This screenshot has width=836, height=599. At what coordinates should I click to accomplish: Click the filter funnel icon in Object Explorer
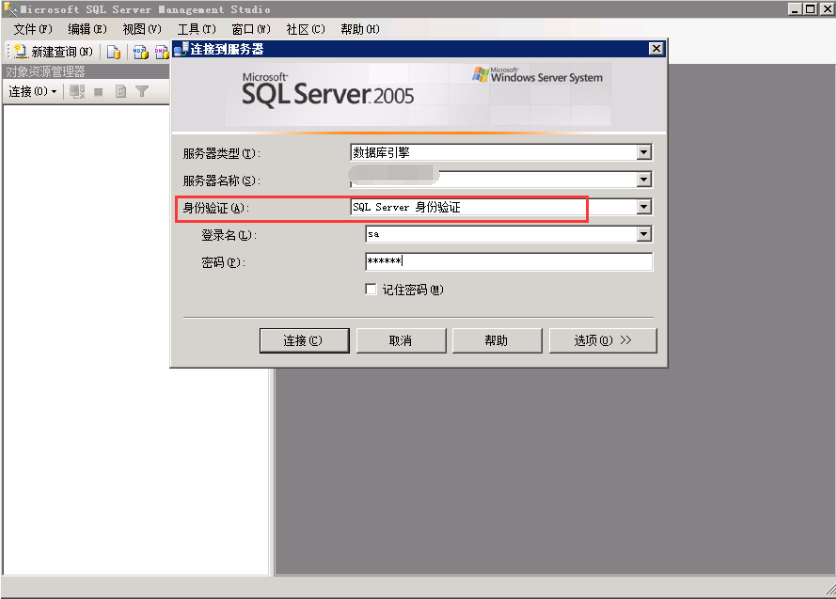(x=142, y=92)
